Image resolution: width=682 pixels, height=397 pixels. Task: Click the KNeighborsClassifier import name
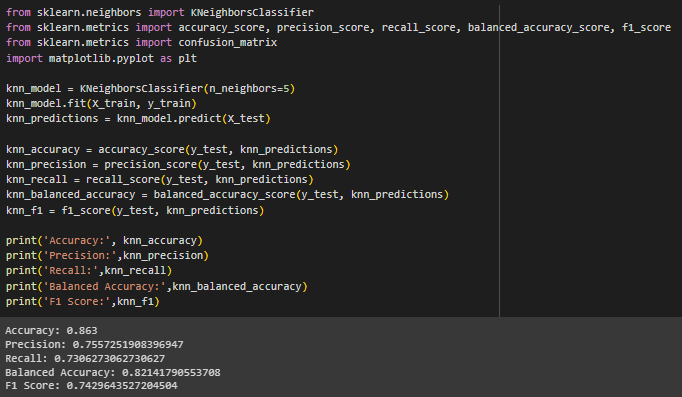252,13
